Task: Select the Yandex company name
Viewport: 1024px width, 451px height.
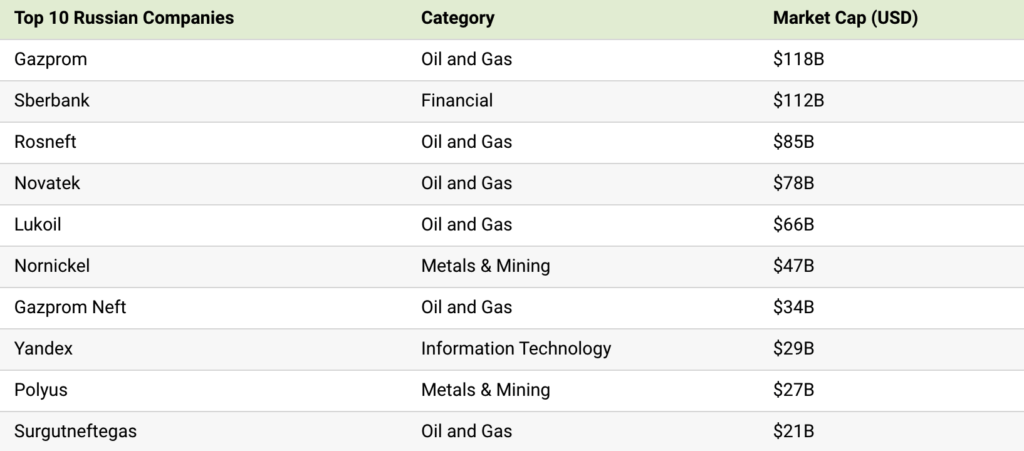Action: pos(44,348)
